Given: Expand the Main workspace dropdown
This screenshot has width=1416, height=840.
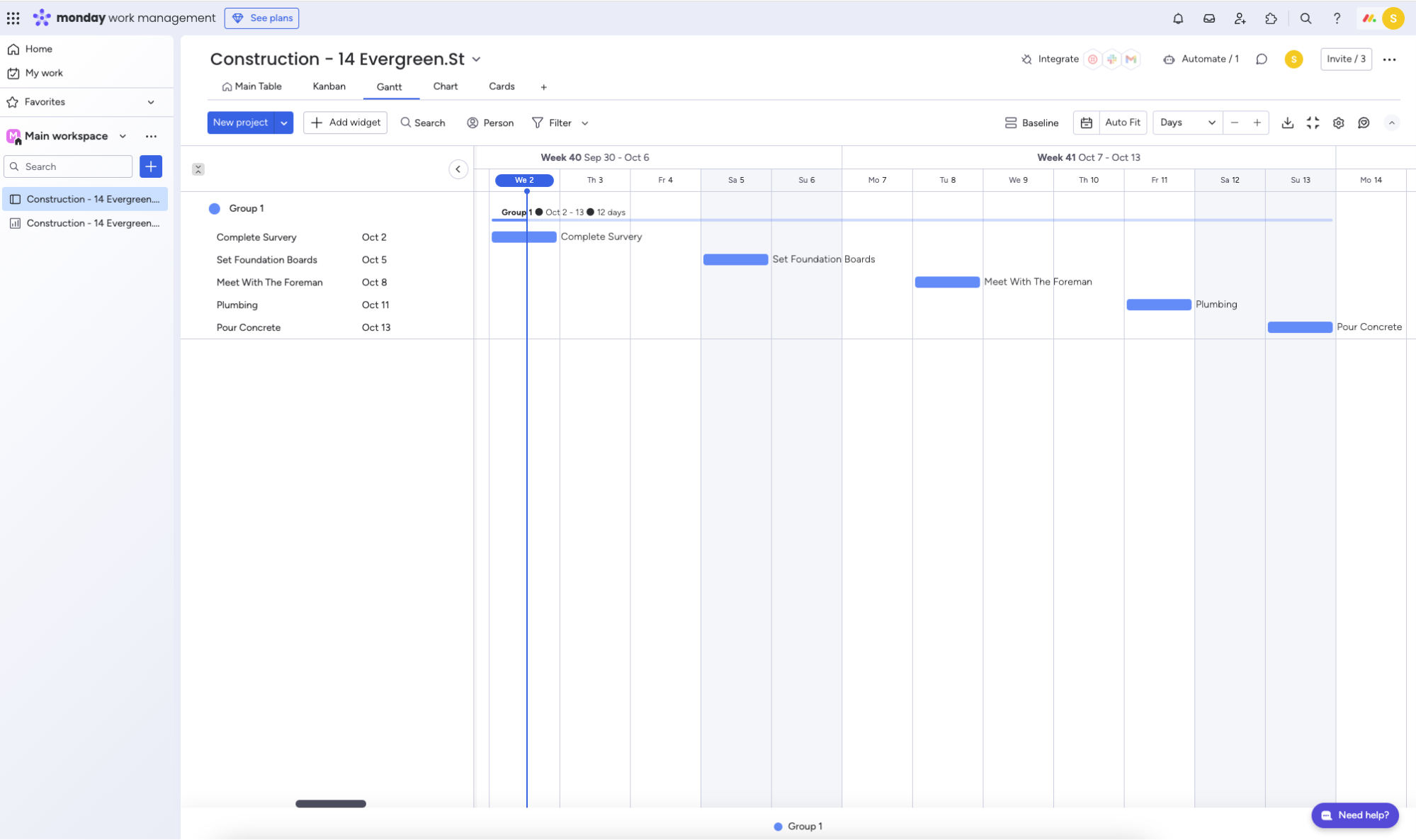Looking at the screenshot, I should click(124, 136).
